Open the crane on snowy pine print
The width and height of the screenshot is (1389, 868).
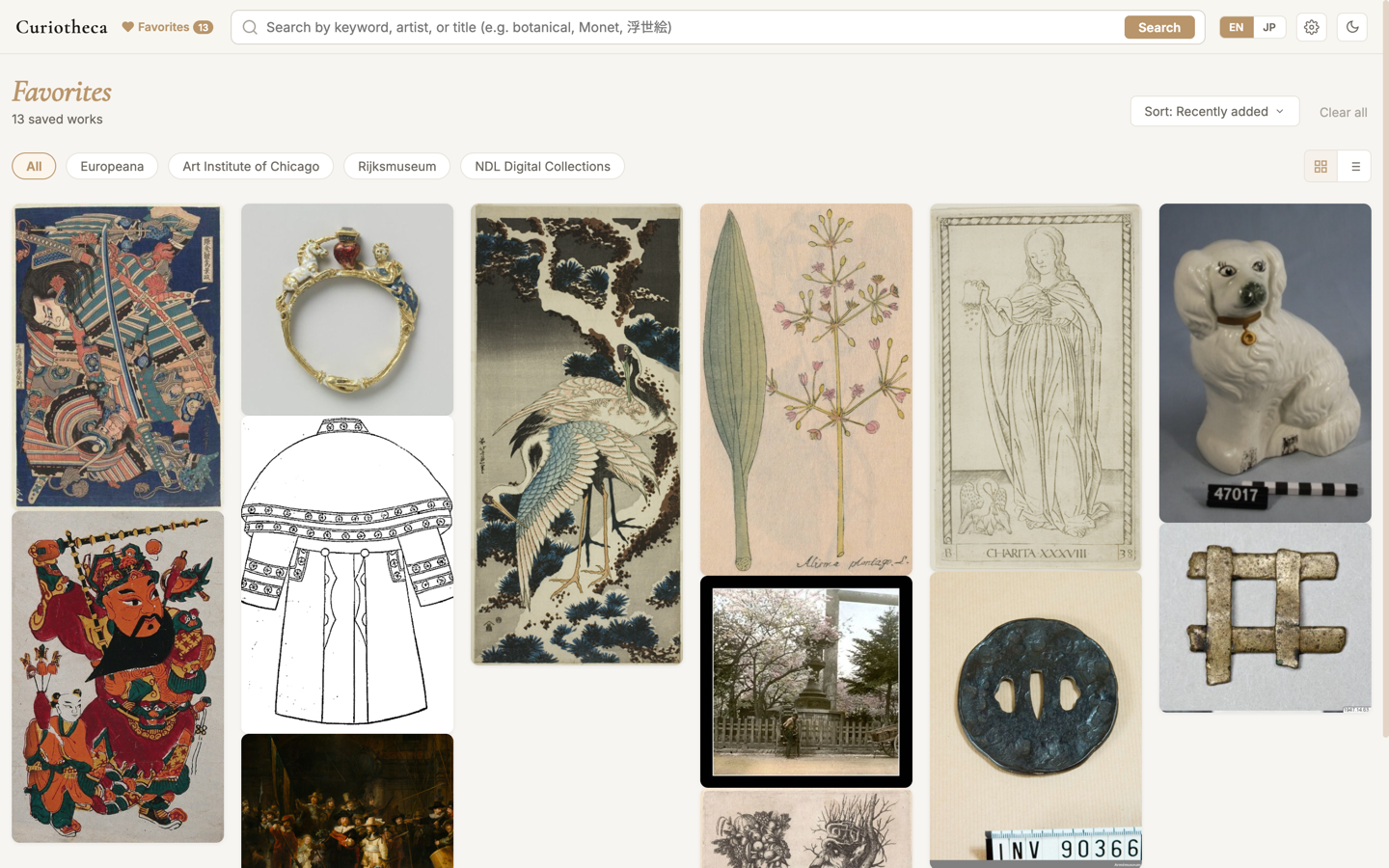tap(577, 434)
